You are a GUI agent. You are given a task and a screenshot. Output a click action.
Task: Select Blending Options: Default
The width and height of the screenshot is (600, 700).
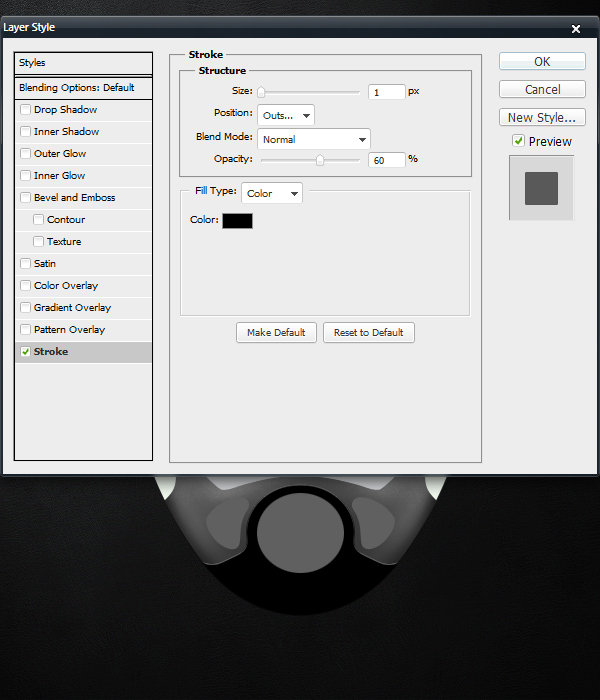click(x=83, y=88)
